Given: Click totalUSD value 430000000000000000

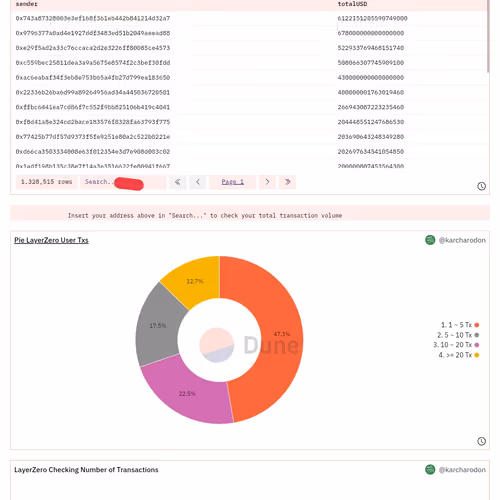Looking at the screenshot, I should pos(371,78).
